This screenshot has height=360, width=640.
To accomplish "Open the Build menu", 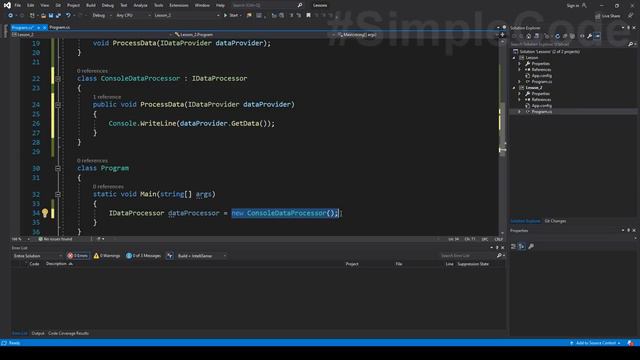I will click(x=91, y=5).
